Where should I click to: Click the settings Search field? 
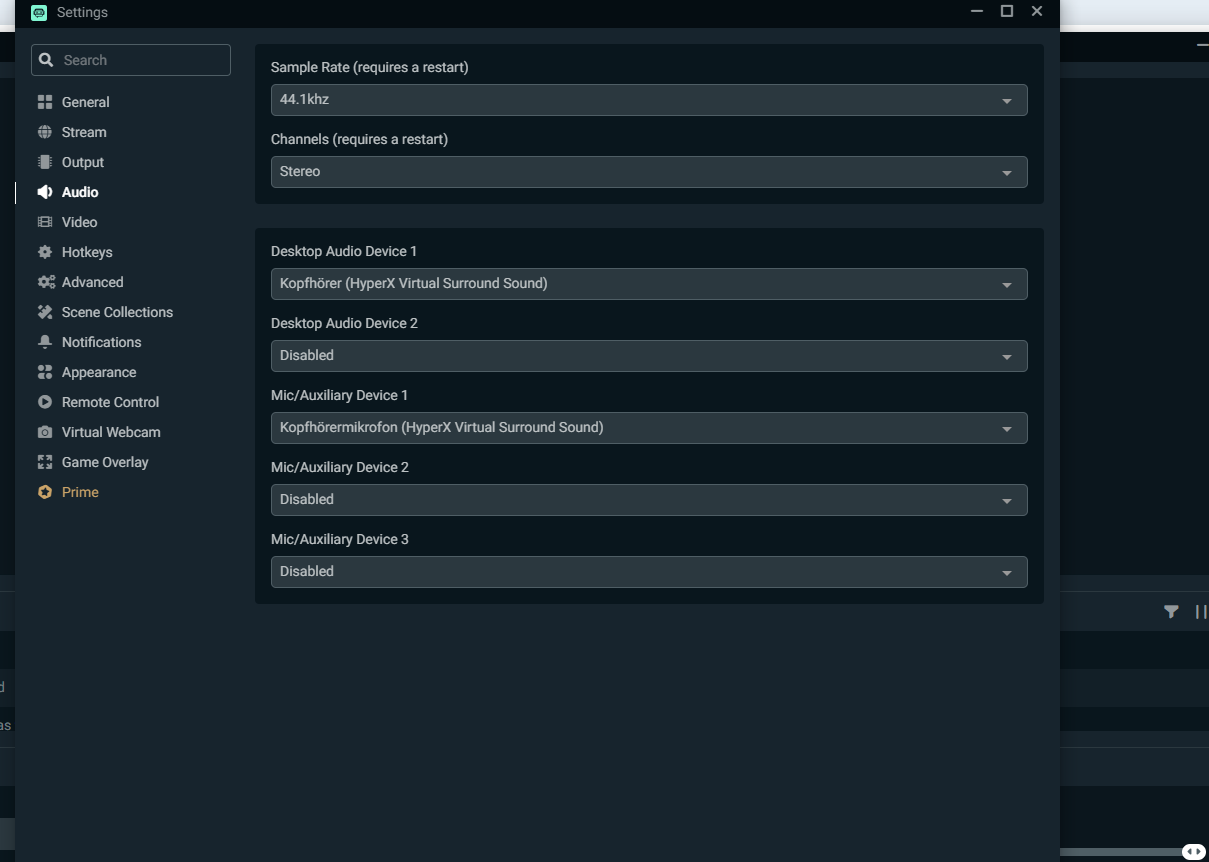tap(140, 60)
